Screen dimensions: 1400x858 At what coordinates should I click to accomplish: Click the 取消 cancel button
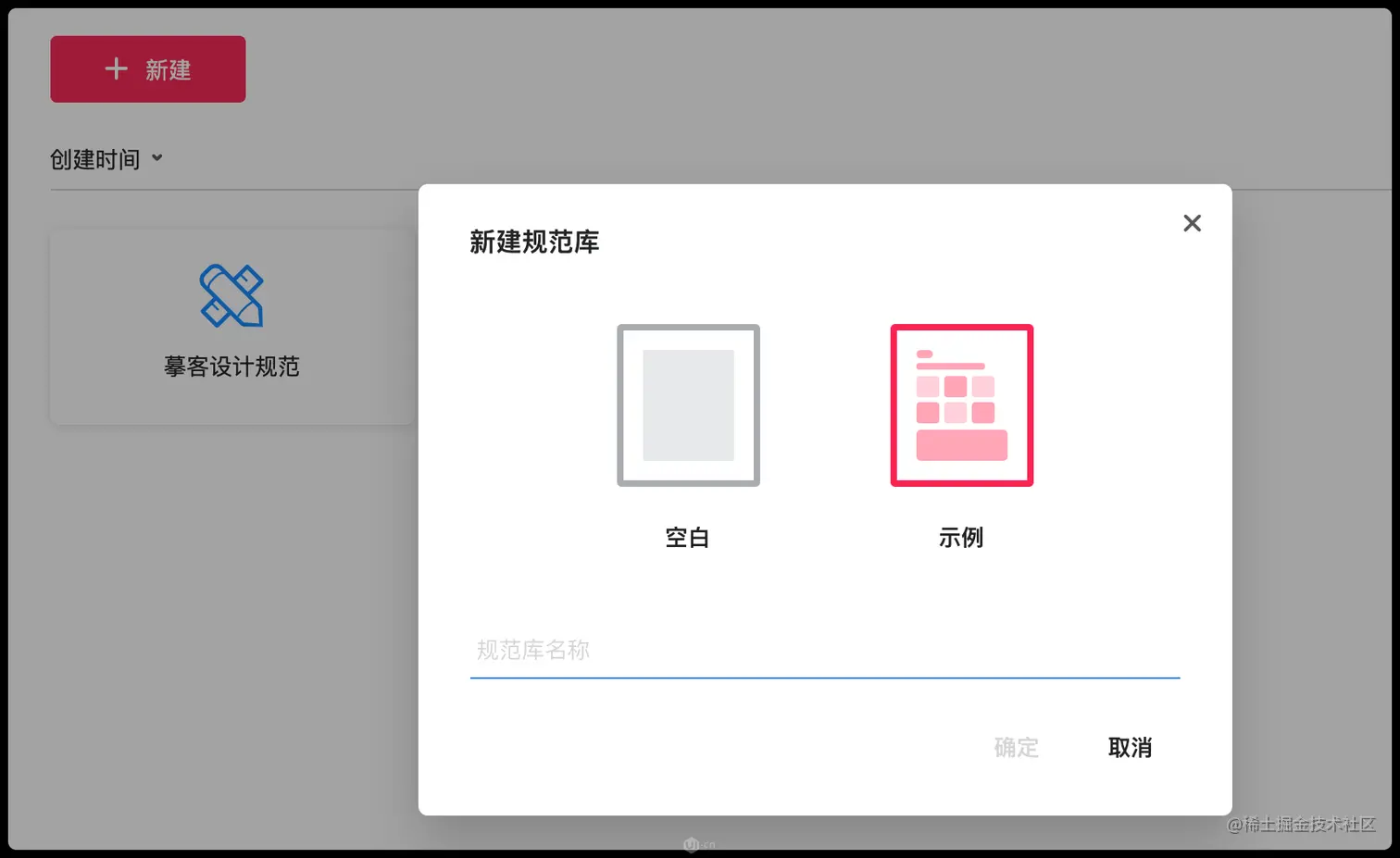click(x=1130, y=748)
